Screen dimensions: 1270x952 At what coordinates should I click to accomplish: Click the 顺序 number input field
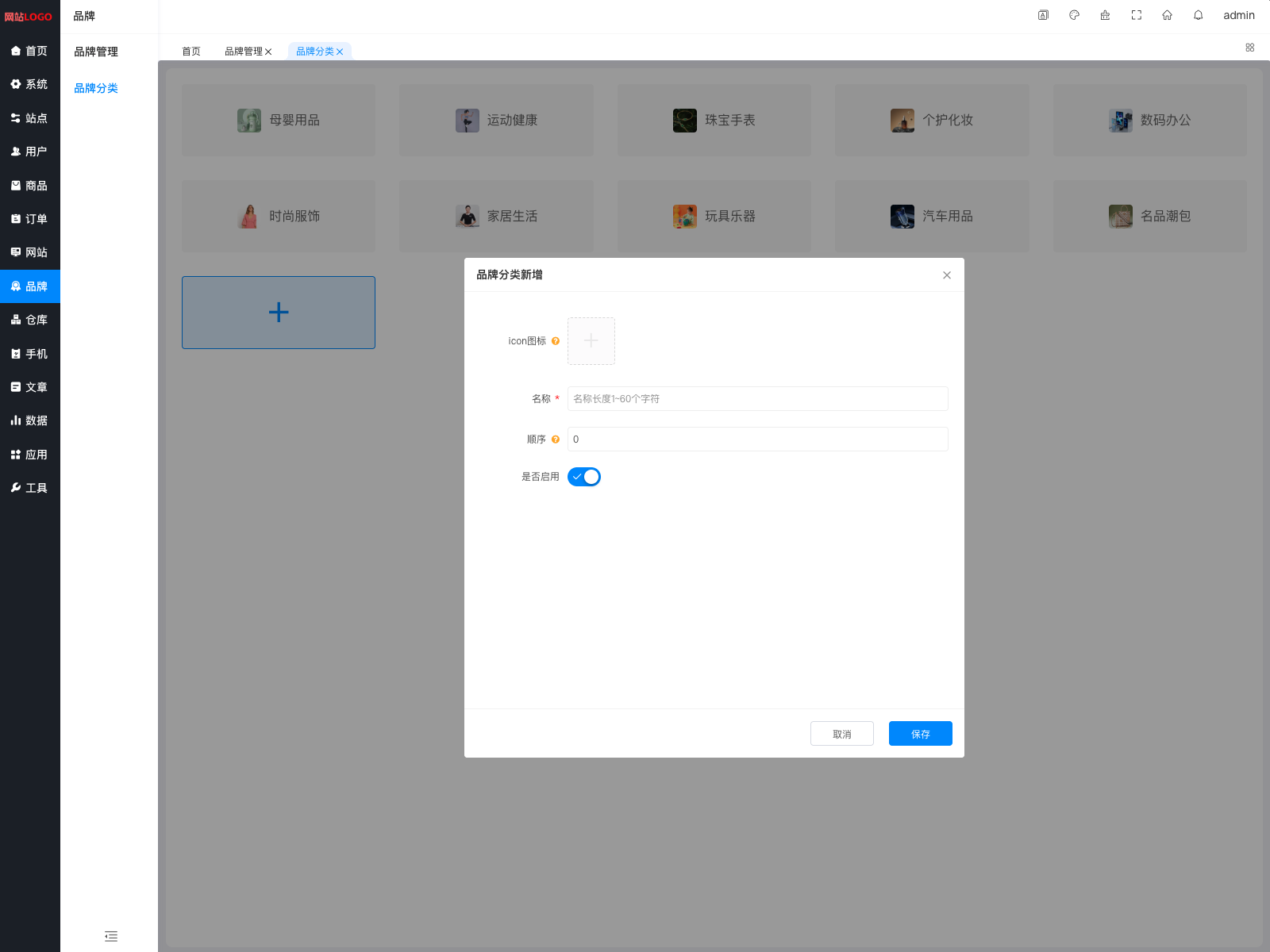pos(757,440)
